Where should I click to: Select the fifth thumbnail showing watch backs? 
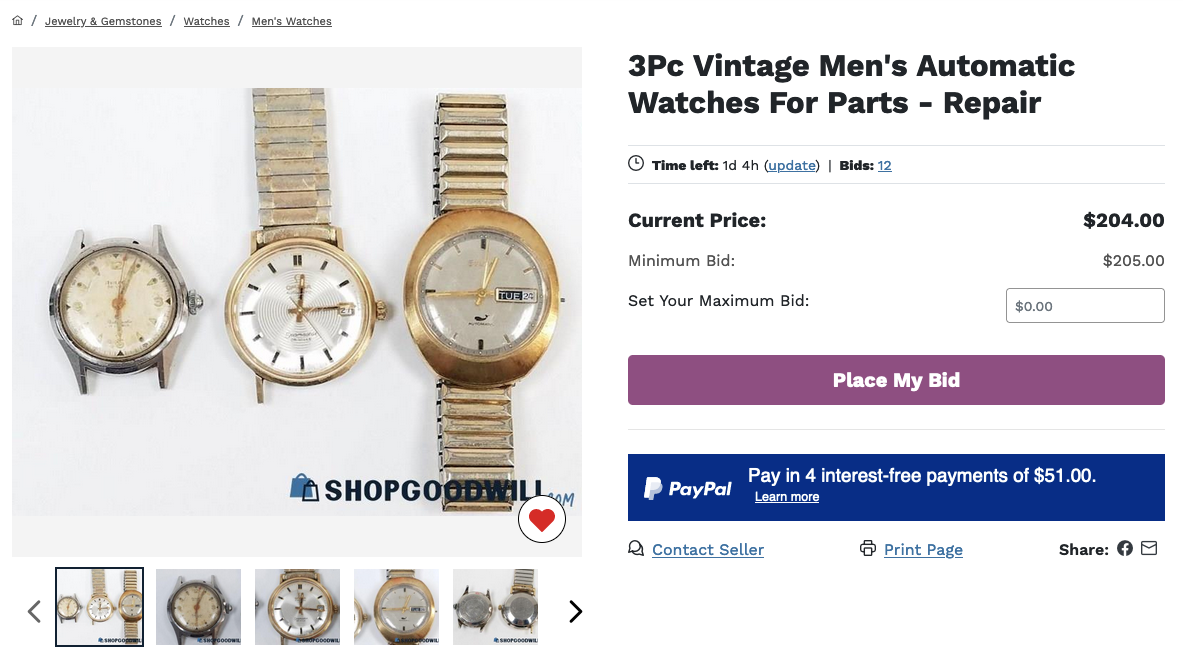click(x=495, y=607)
